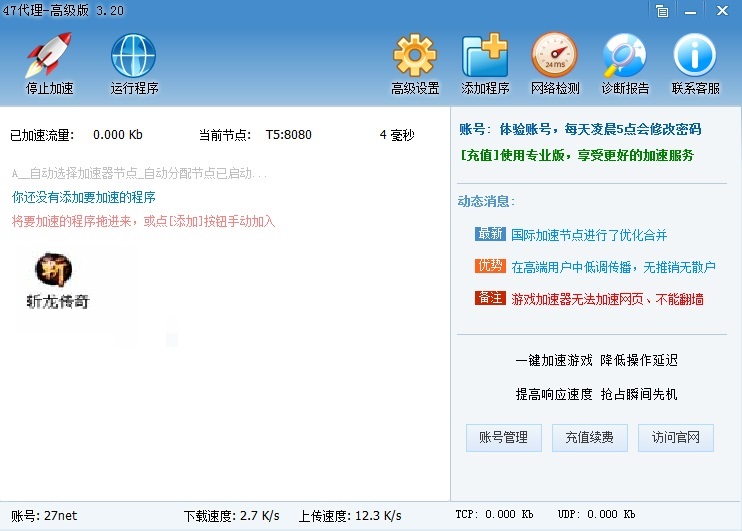Open the 备注 note about web acceleration
Viewport: 742px width, 531px height.
tap(606, 299)
